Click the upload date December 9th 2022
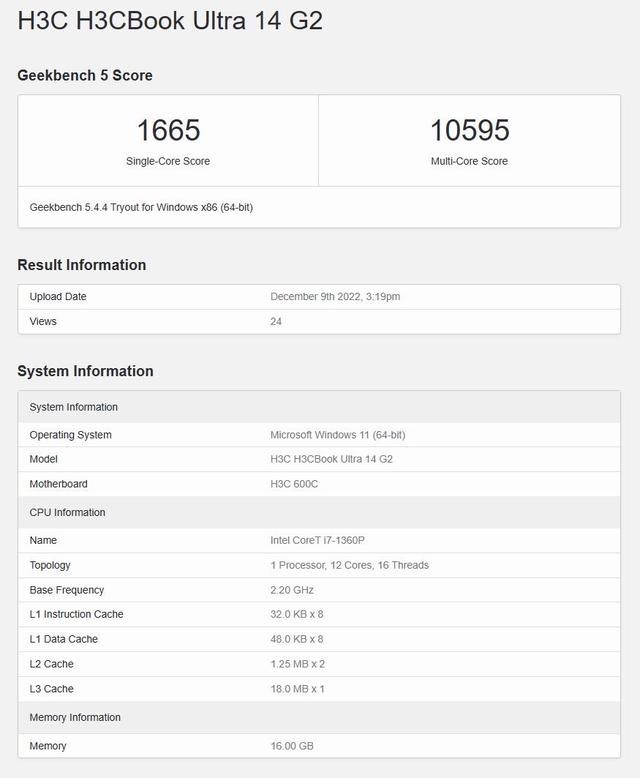Screen dimensions: 640x778 pyautogui.click(x=335, y=297)
